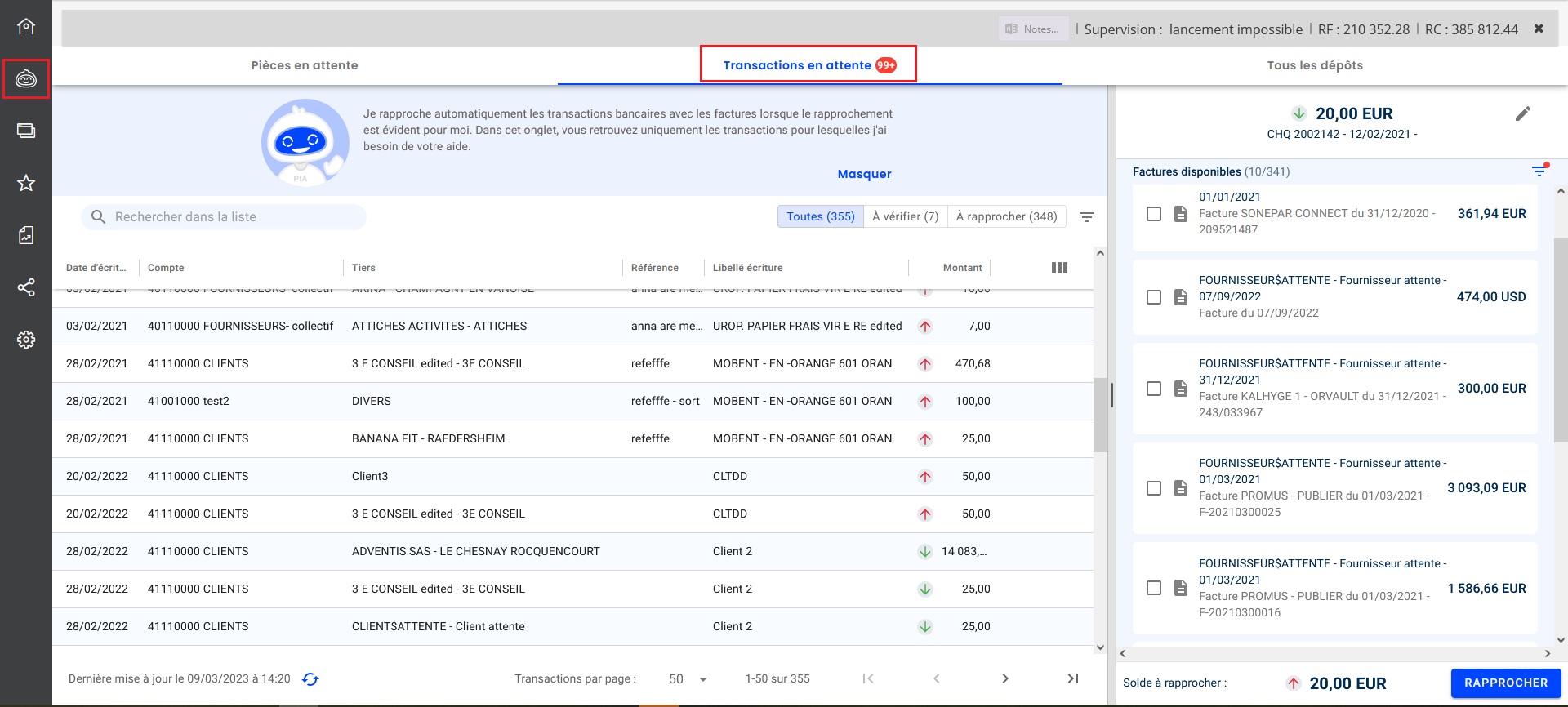Screen dimensions: 1568x707
Task: Select the CLIENT$ATTENTE - Client attente row
Action: click(x=573, y=627)
